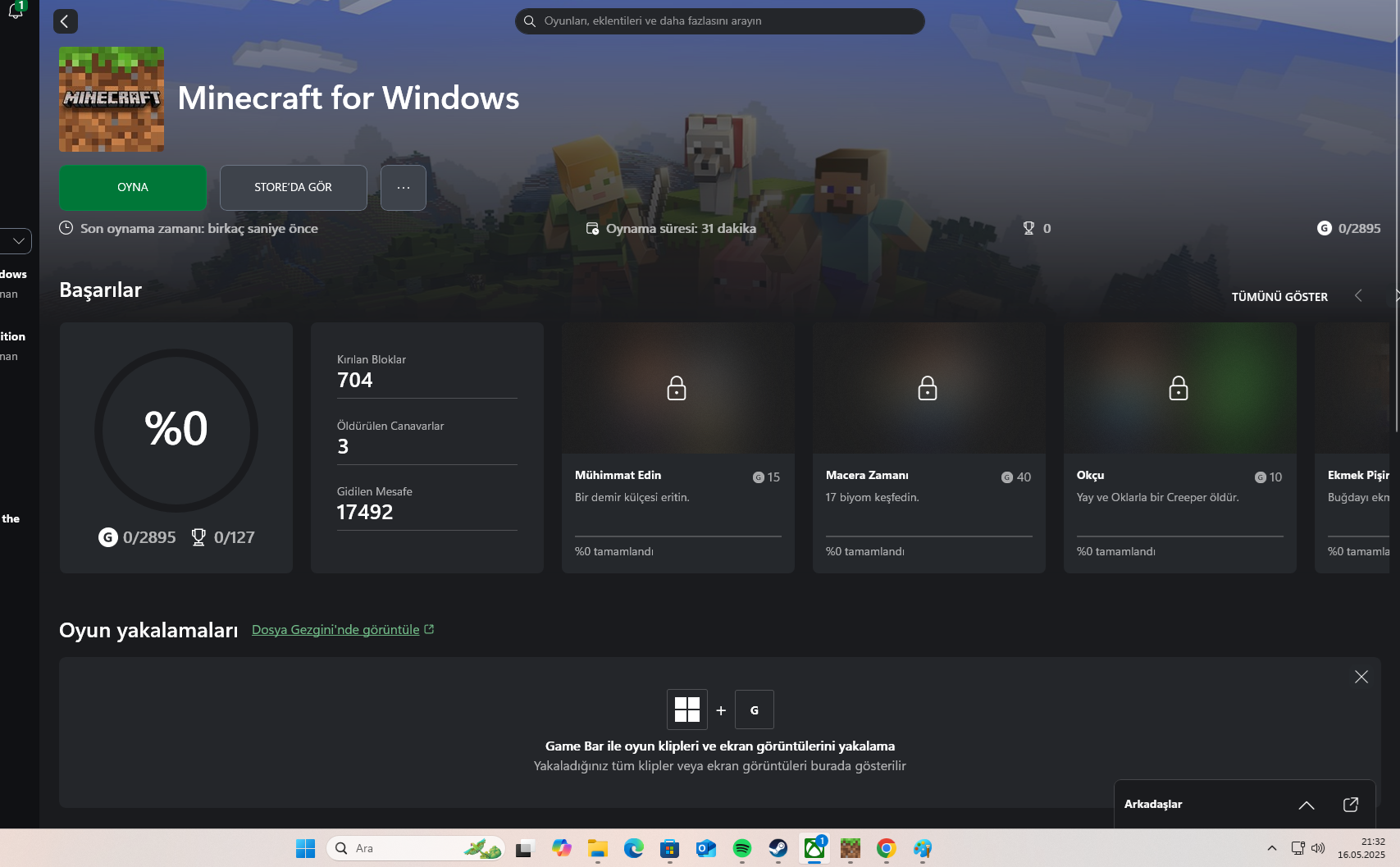Expand the Arkadaşlar panel with the chevron
This screenshot has height=867, width=1400.
(x=1307, y=805)
